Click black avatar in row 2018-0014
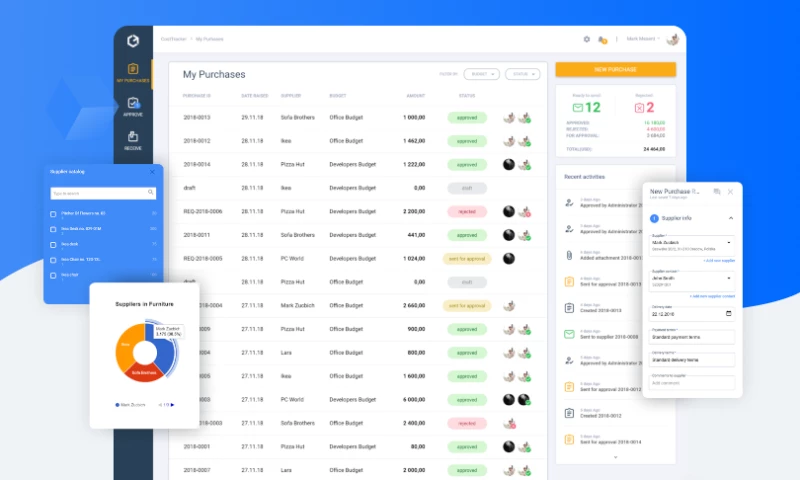Image resolution: width=800 pixels, height=480 pixels. [509, 164]
